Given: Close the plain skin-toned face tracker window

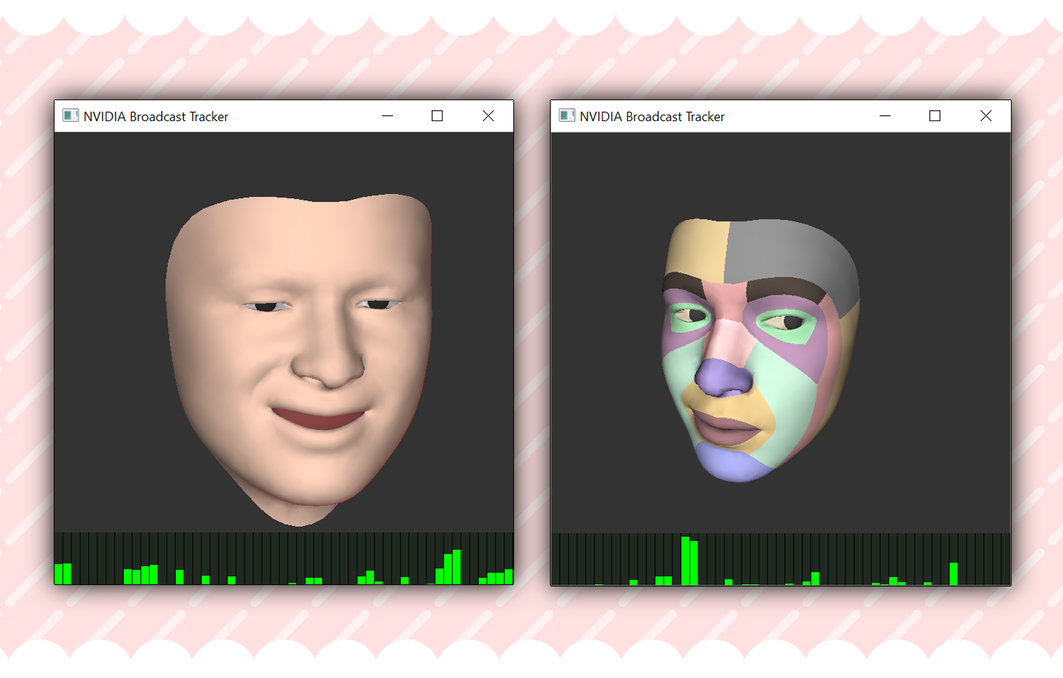Looking at the screenshot, I should [488, 116].
